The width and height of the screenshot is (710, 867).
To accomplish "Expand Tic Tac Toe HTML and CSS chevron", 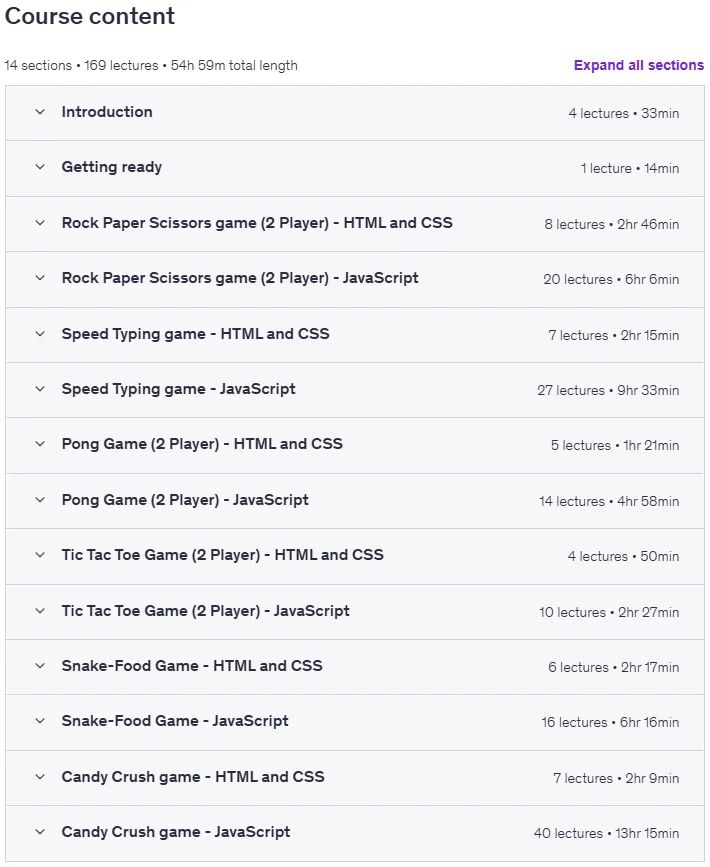I will tap(40, 555).
